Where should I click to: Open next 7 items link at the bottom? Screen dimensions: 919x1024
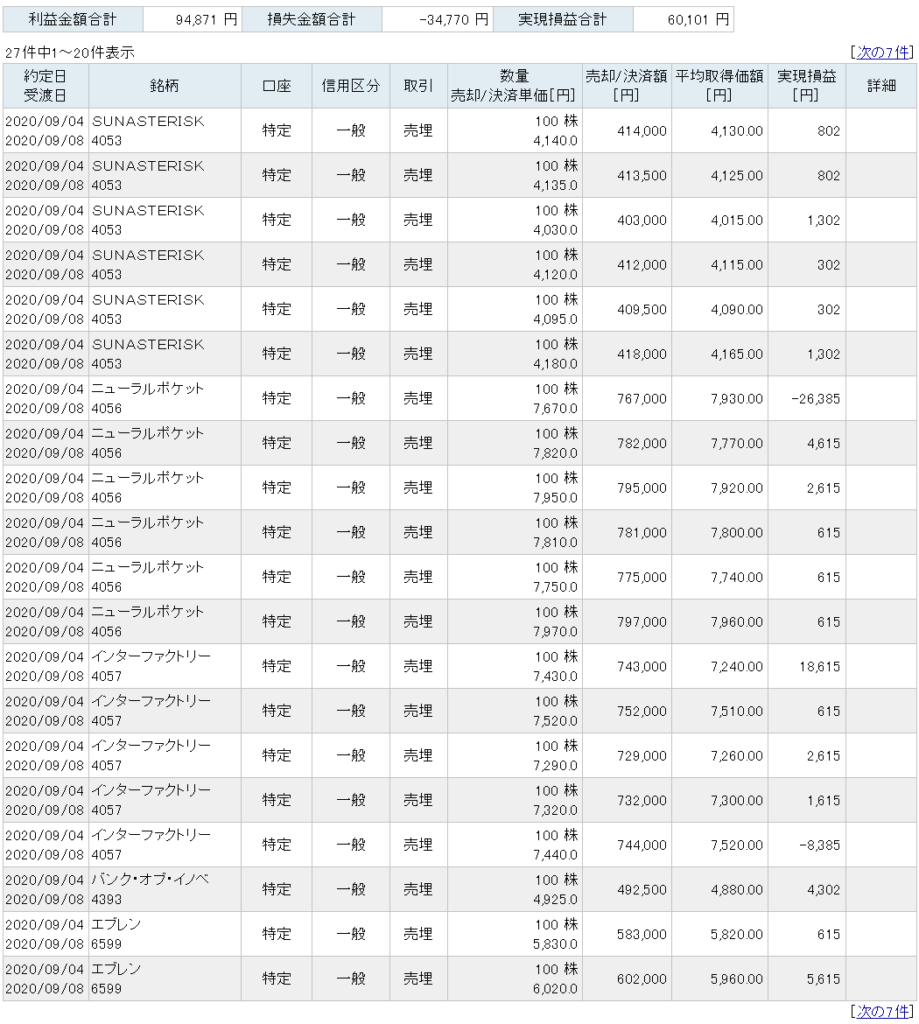(x=887, y=1011)
